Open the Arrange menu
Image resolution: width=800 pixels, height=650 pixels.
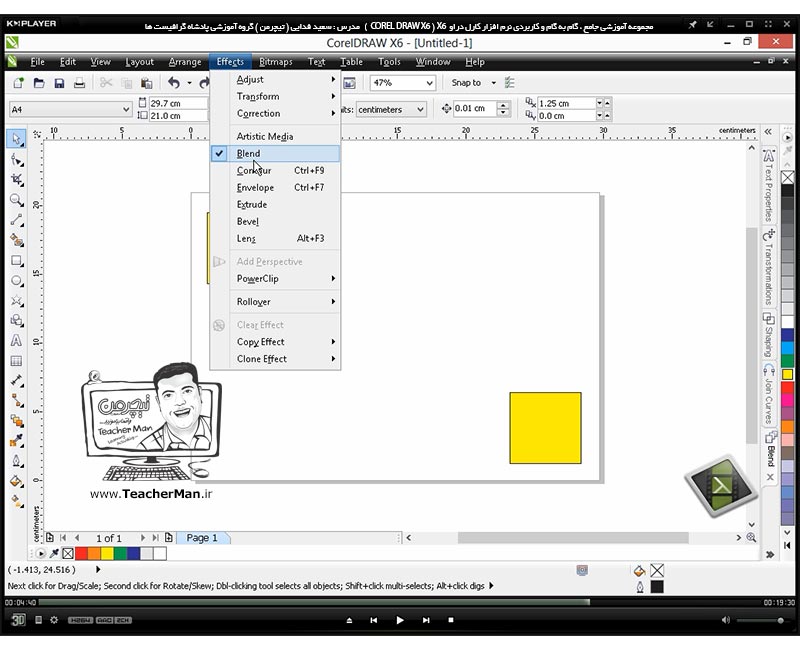(x=185, y=62)
